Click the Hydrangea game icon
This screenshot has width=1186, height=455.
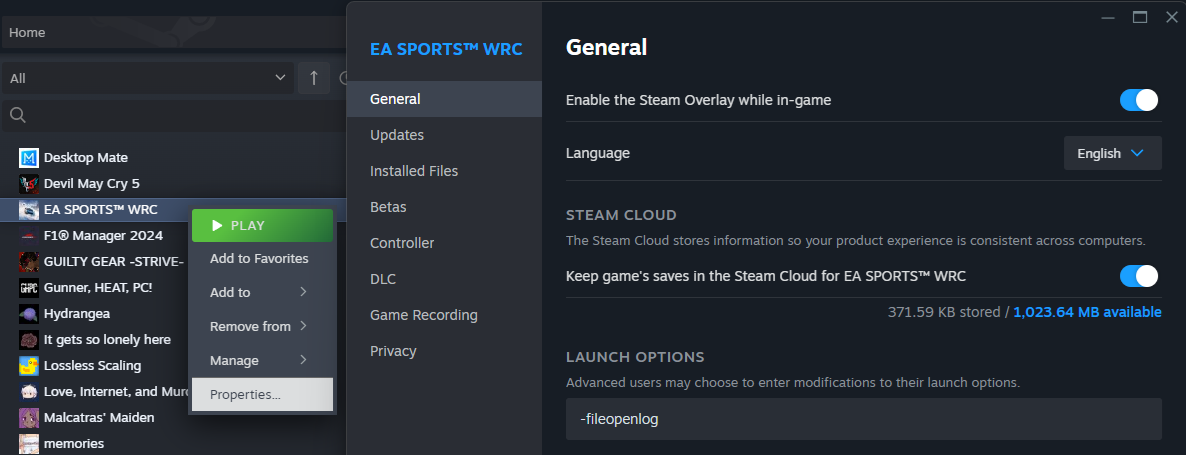pos(29,314)
